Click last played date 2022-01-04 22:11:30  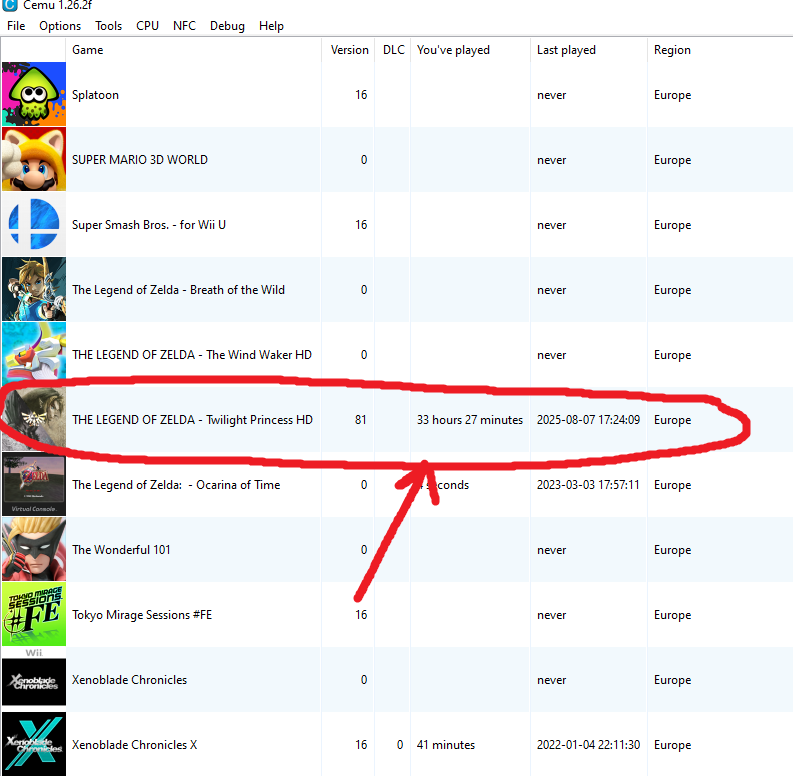pyautogui.click(x=588, y=745)
